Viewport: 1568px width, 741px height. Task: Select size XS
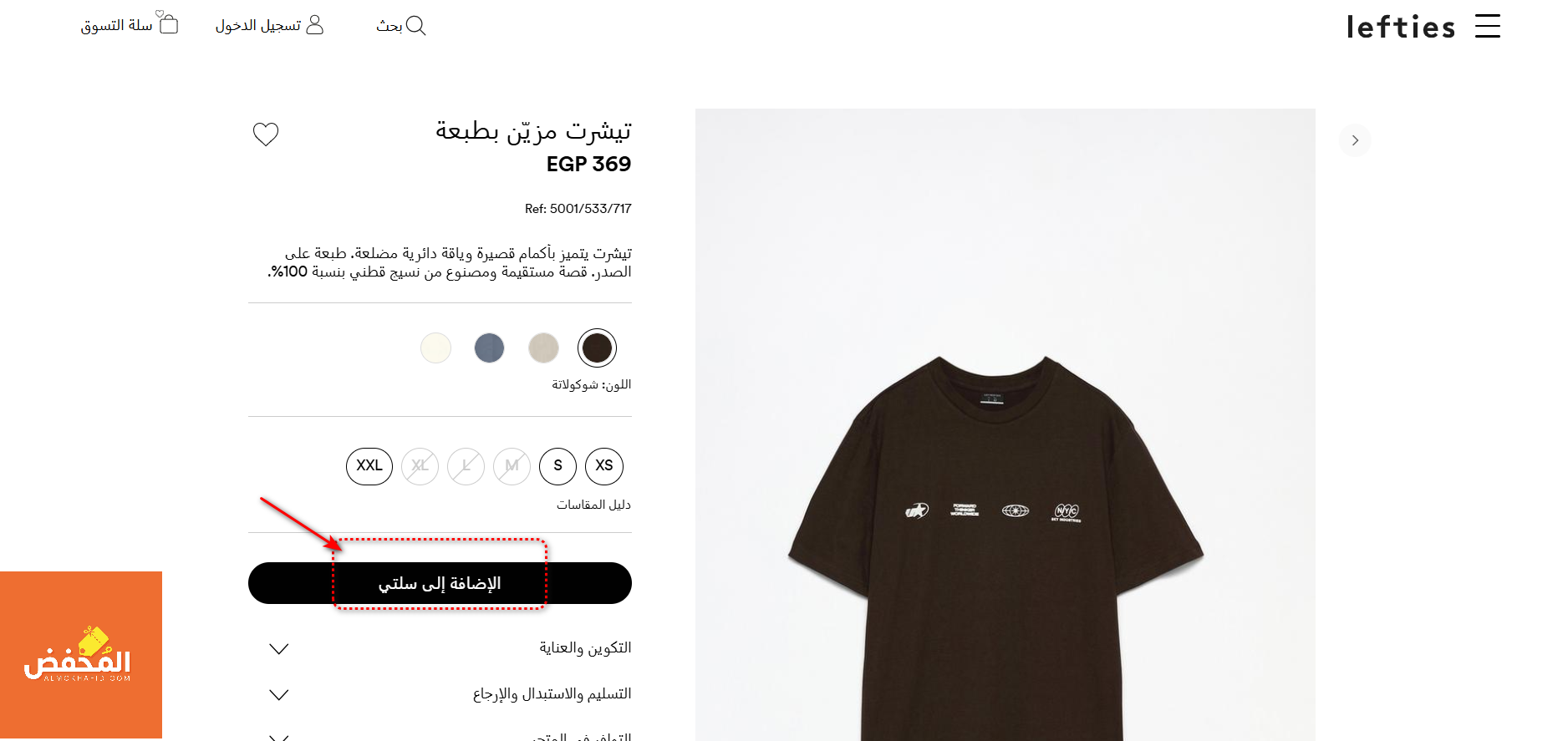click(604, 466)
